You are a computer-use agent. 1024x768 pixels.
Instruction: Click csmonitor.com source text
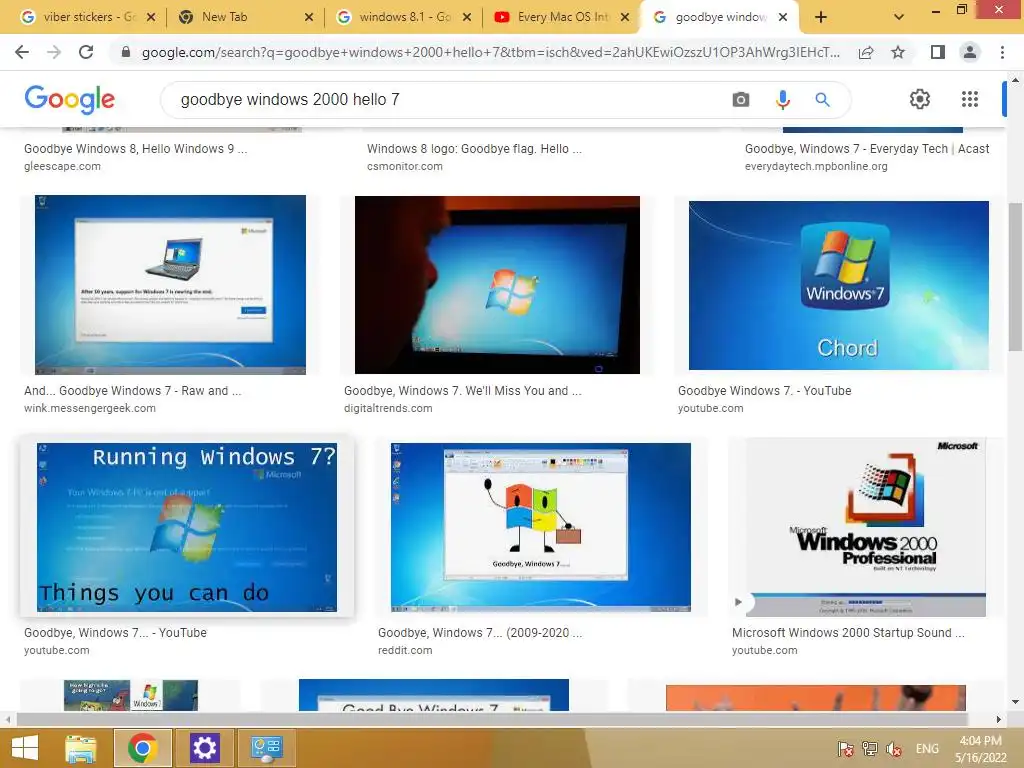click(x=405, y=166)
